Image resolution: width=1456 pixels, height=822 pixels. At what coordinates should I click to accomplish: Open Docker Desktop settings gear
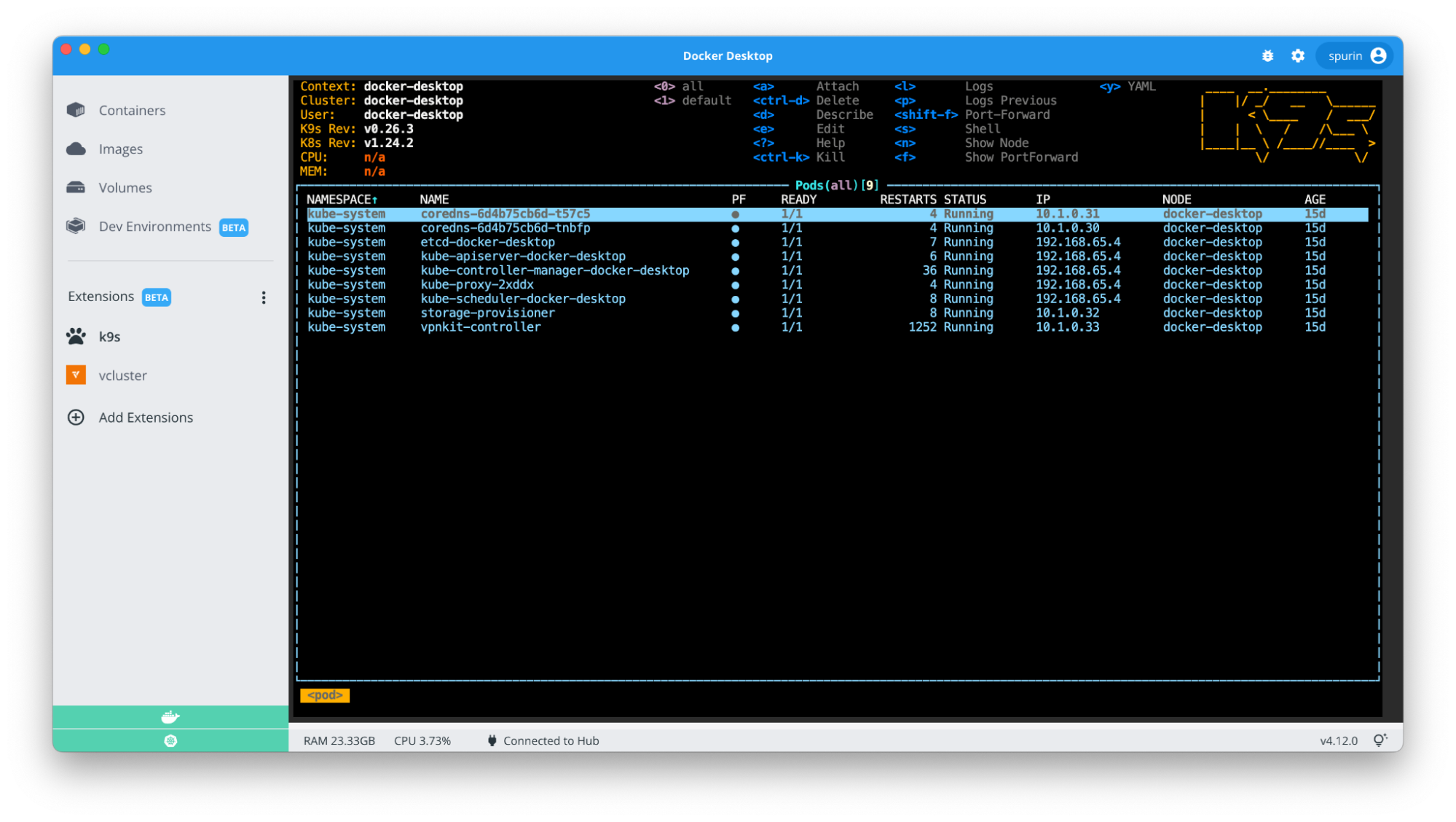coord(1297,55)
